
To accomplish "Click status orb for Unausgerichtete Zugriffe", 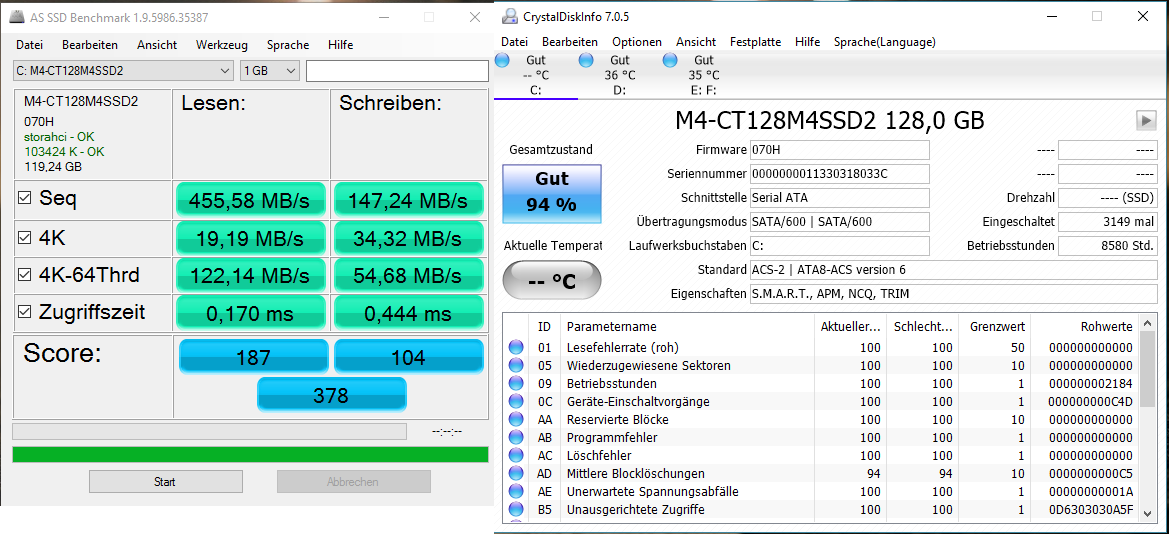I will pyautogui.click(x=516, y=509).
